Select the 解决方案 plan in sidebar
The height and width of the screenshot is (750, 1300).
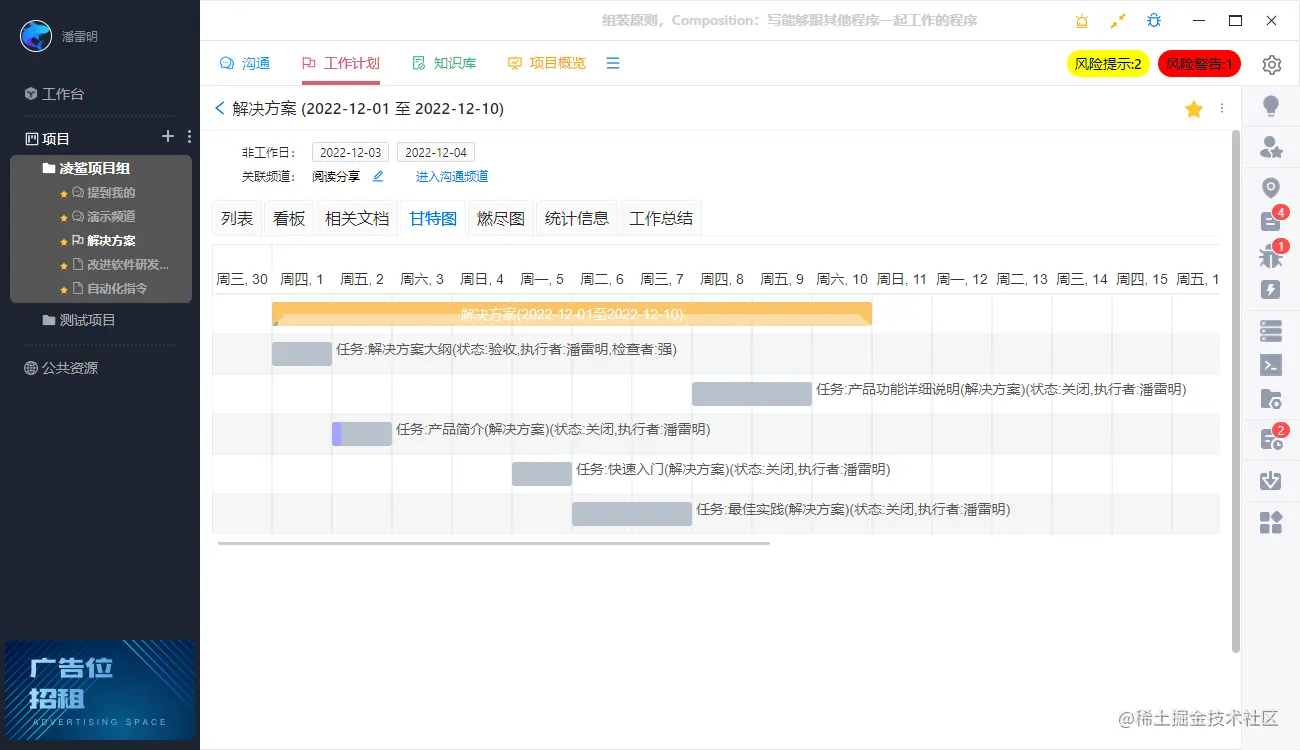click(103, 240)
